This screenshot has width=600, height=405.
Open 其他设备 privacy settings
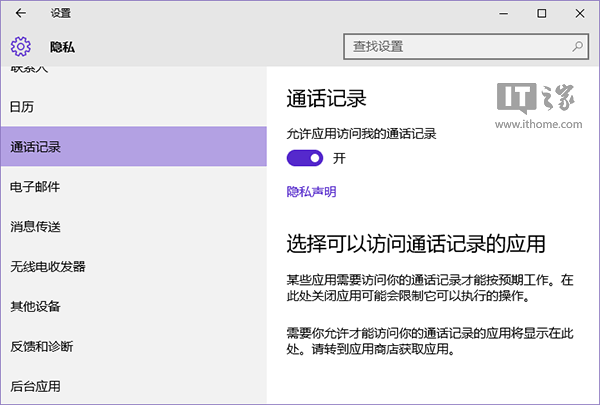pos(36,306)
